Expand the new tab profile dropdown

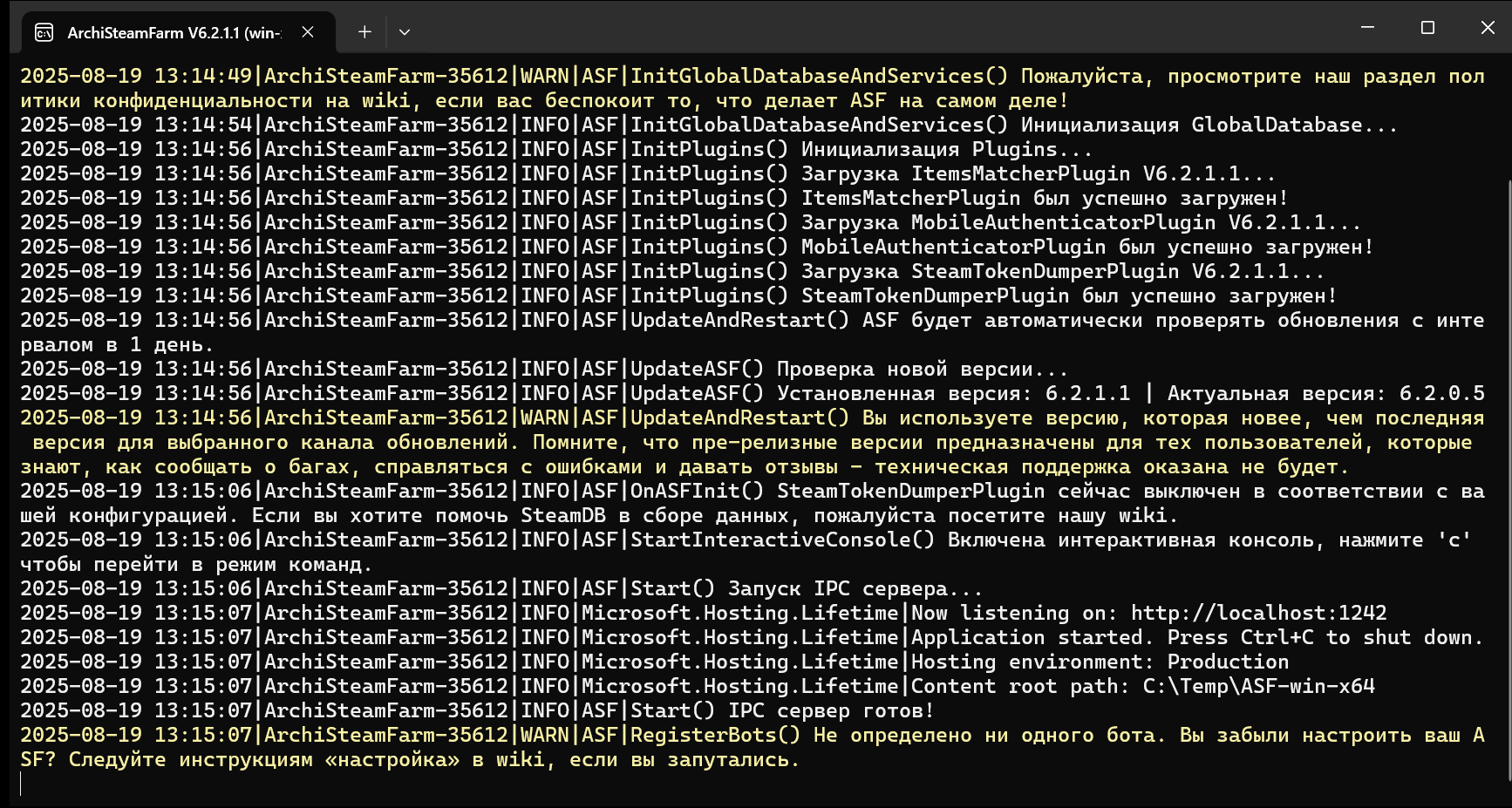point(405,32)
